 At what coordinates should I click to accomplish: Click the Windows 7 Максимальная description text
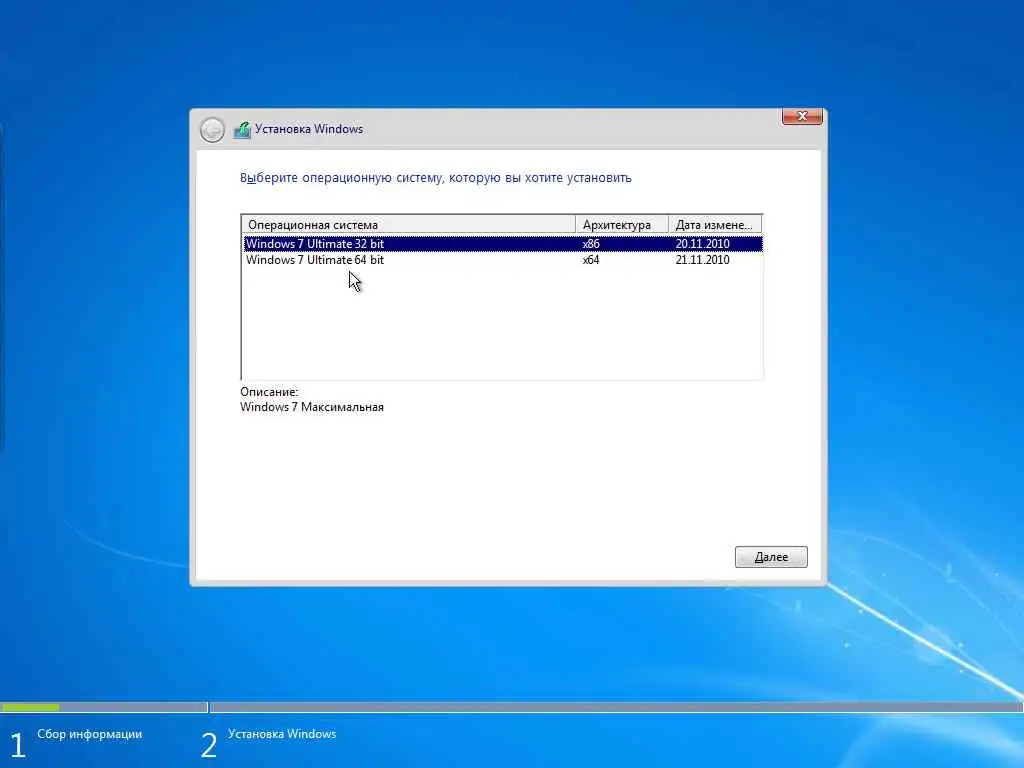312,407
